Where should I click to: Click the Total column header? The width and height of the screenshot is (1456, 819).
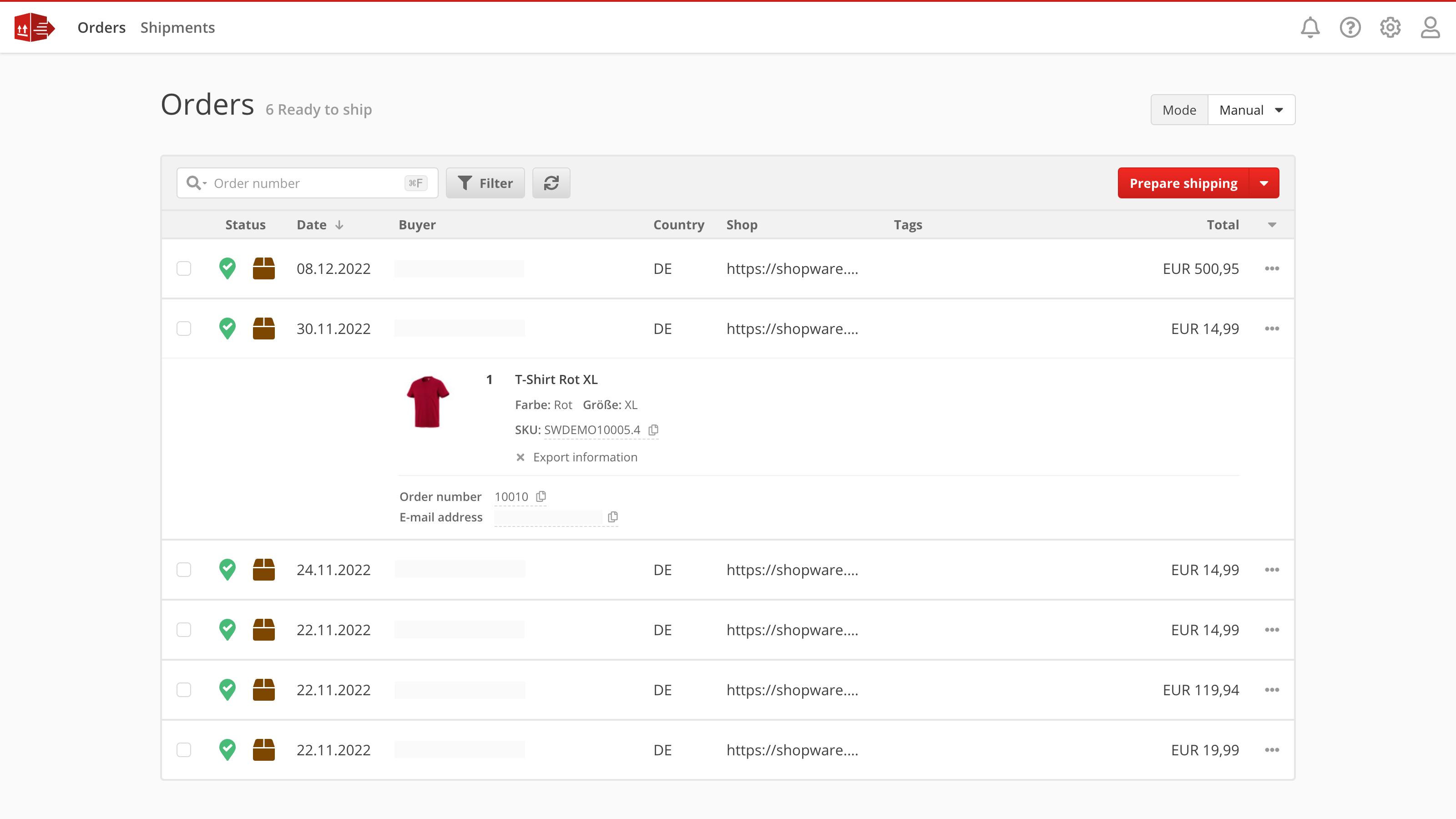[x=1223, y=225]
